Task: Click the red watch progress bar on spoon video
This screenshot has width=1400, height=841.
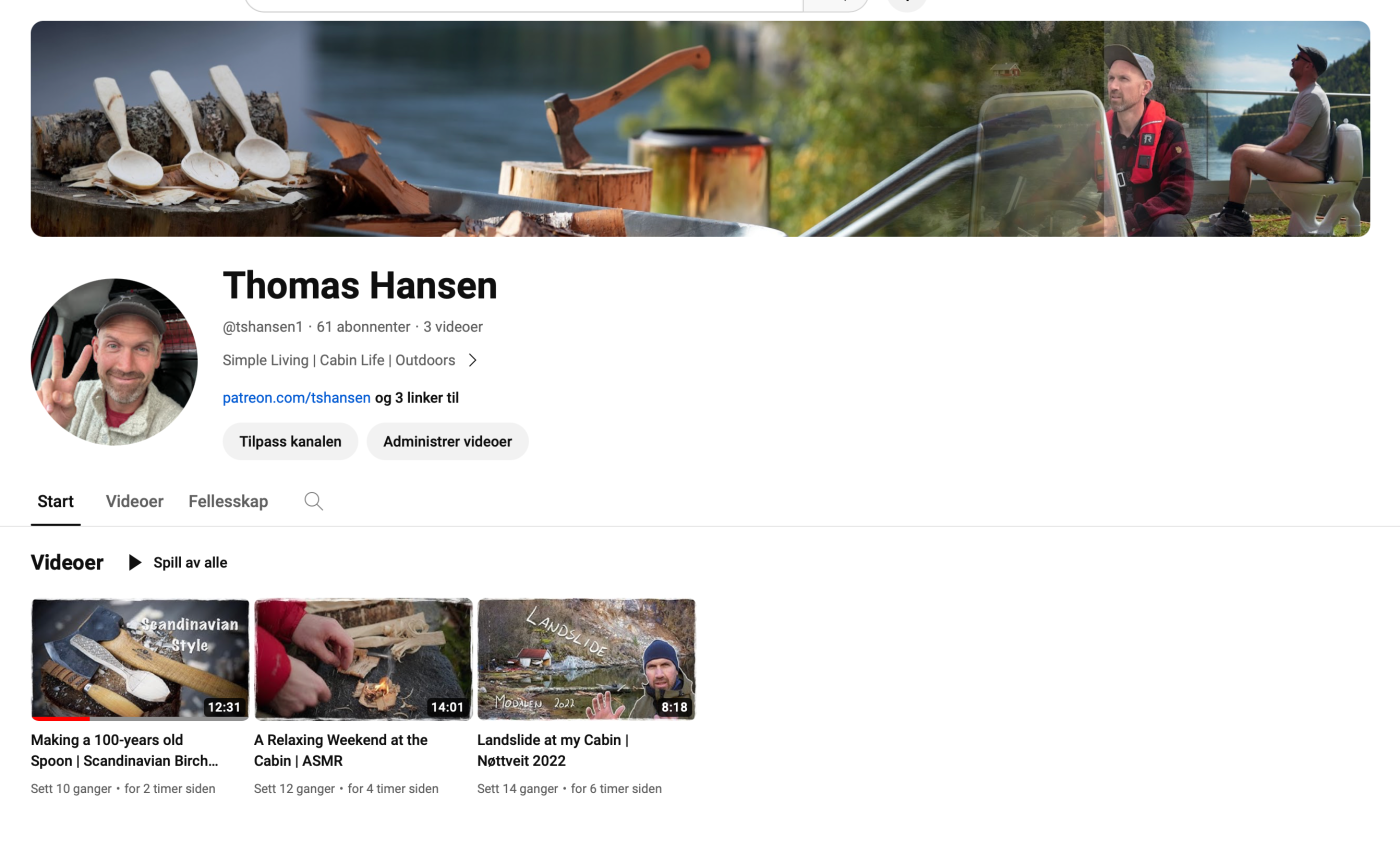Action: [x=60, y=718]
